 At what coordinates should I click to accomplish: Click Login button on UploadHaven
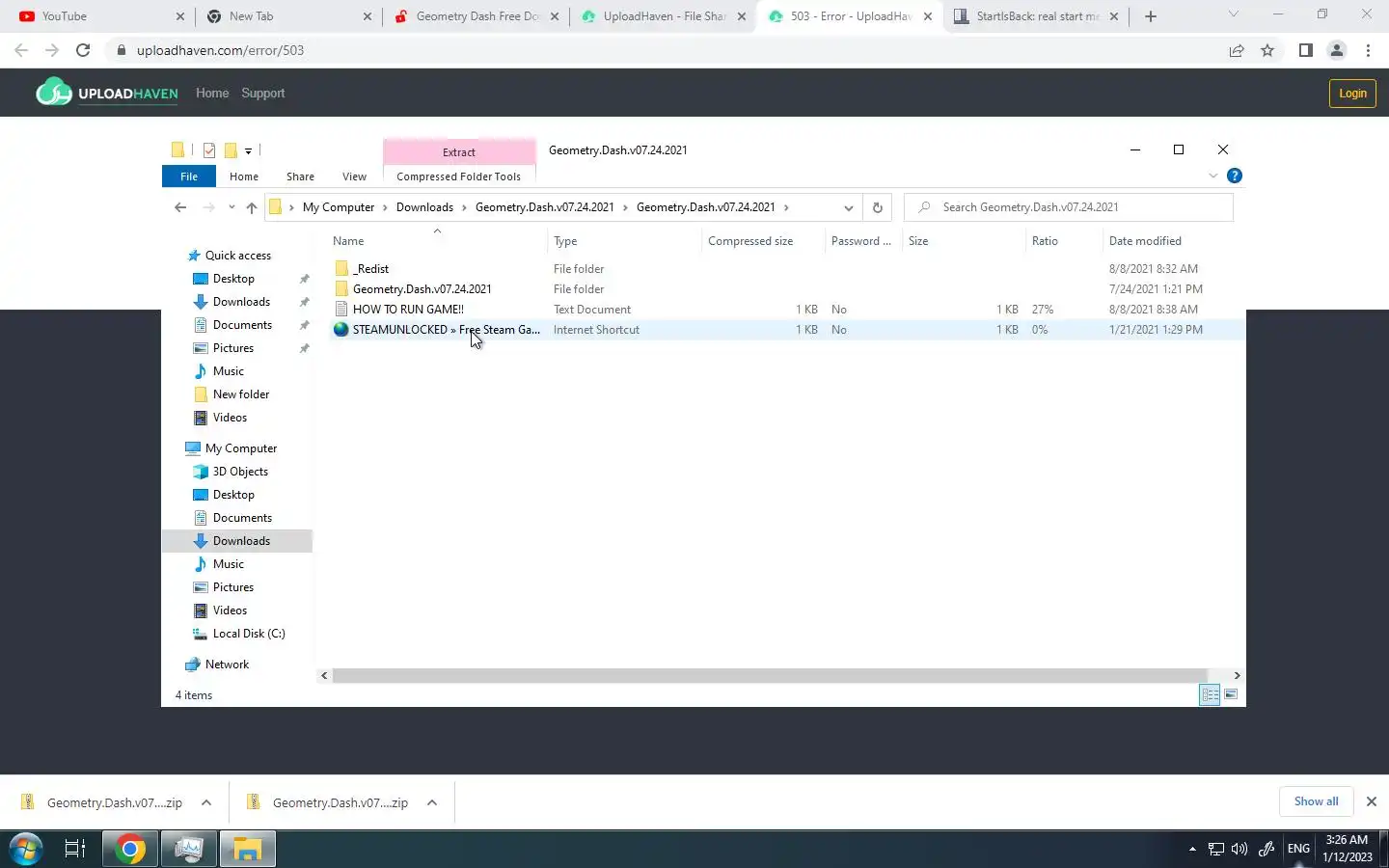point(1352,94)
